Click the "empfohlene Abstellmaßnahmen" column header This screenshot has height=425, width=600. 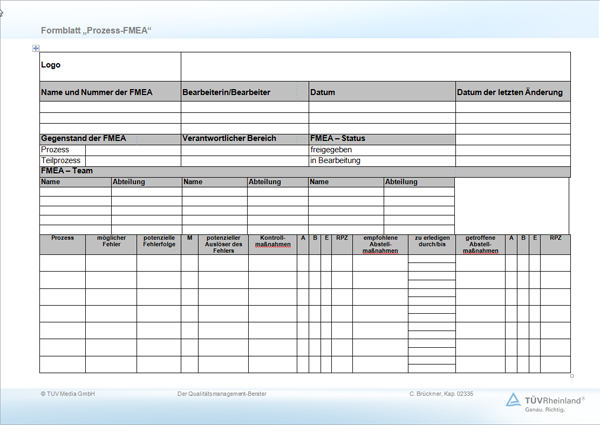(379, 244)
